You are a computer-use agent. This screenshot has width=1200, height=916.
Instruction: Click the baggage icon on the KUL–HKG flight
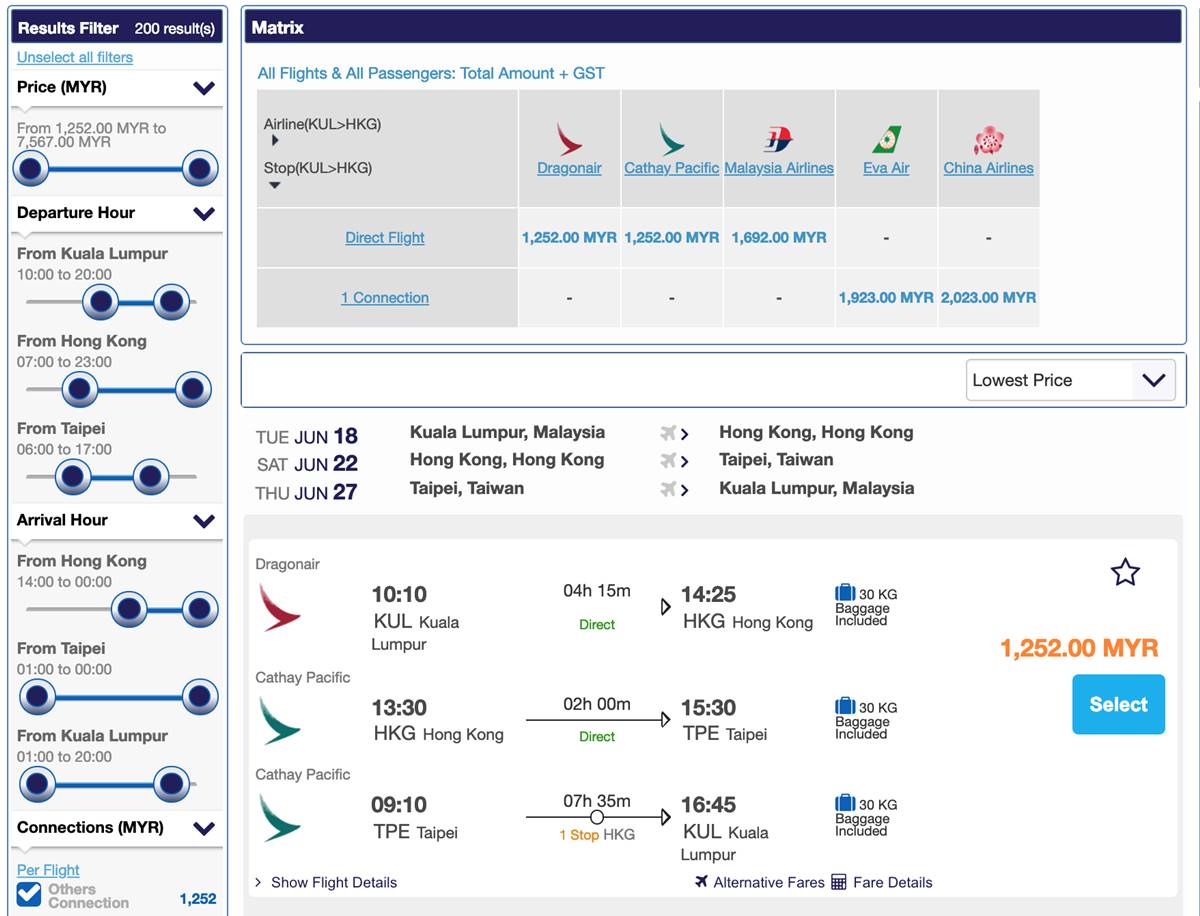point(845,593)
